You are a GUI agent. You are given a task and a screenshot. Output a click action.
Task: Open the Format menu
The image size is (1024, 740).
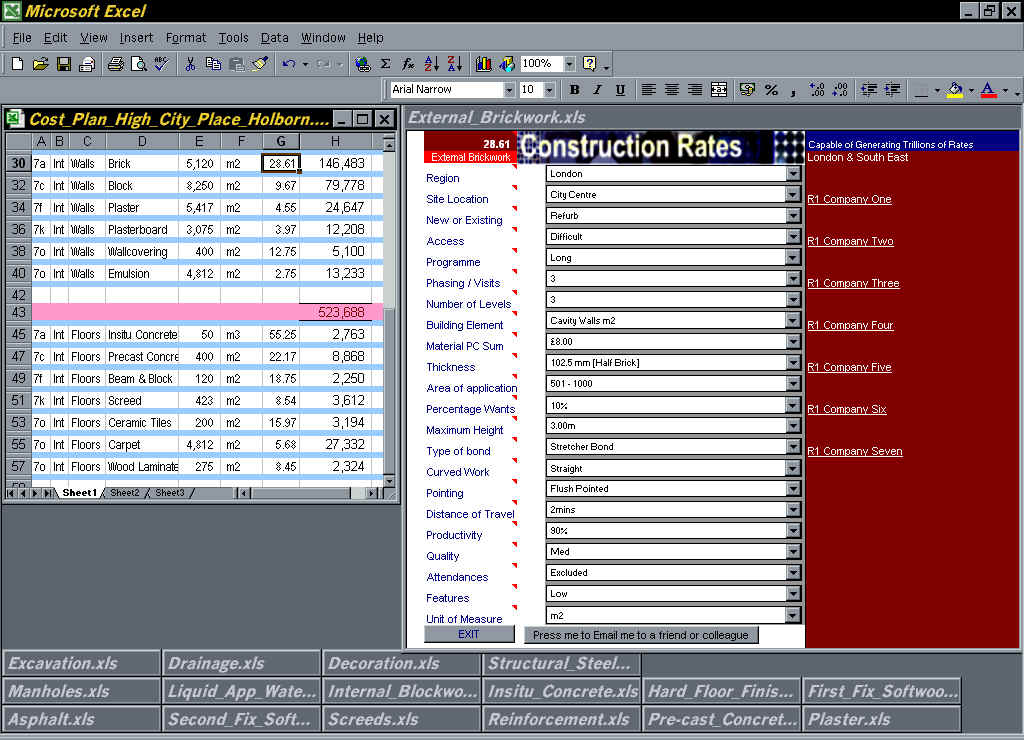click(185, 38)
